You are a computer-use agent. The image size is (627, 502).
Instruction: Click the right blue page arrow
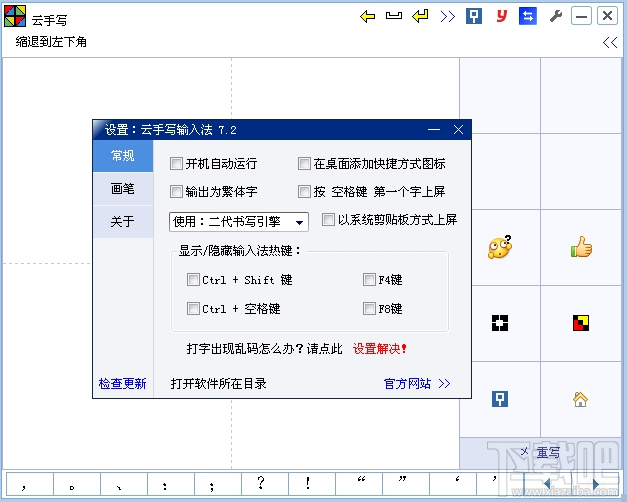[x=596, y=484]
